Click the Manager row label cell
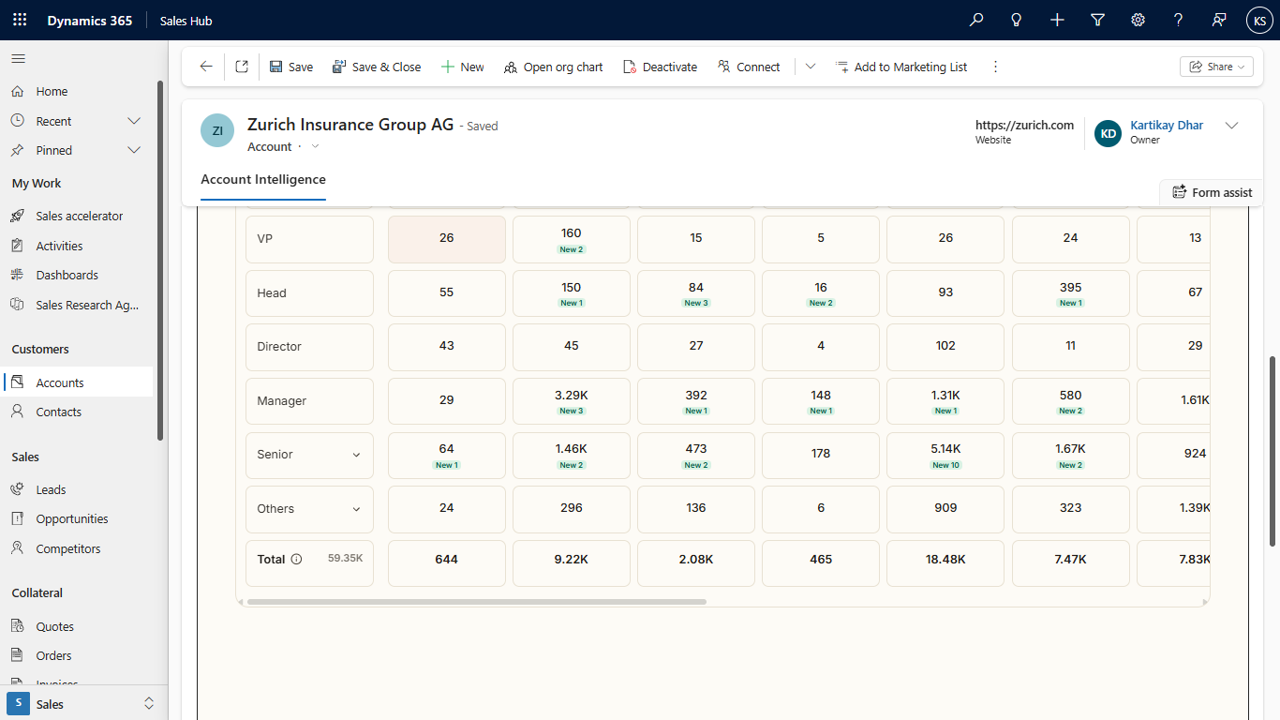 tap(310, 401)
